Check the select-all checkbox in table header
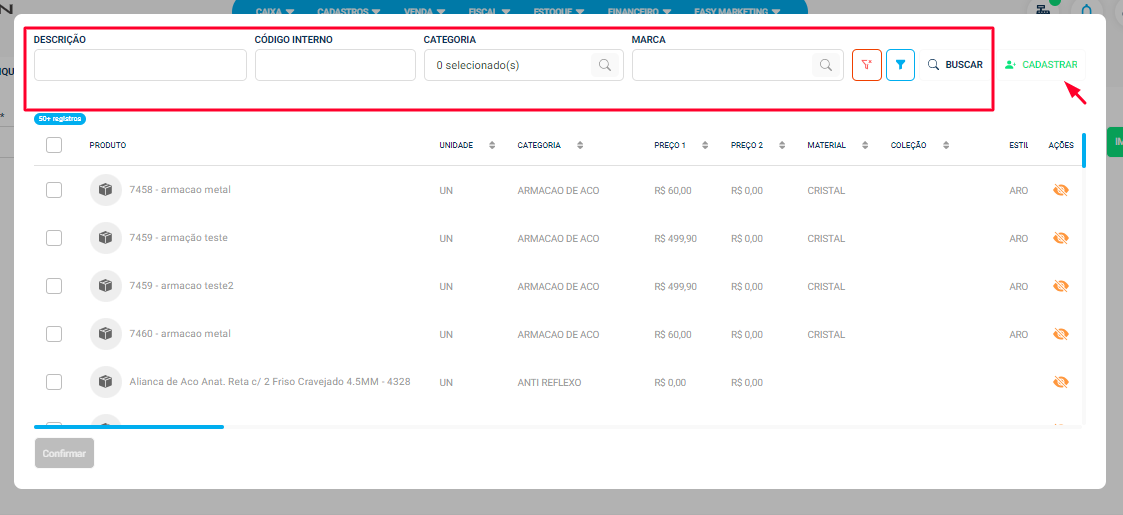The width and height of the screenshot is (1123, 515). 54,145
